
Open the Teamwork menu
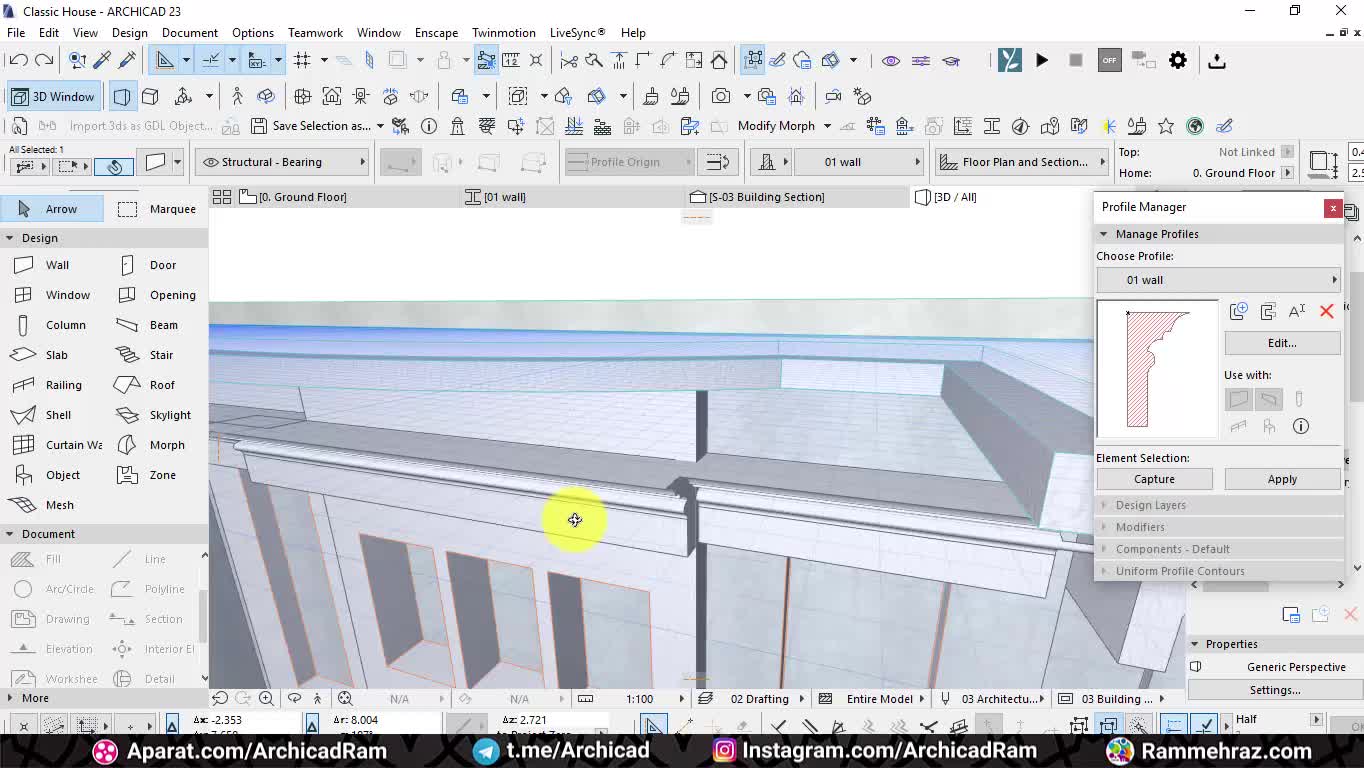pyautogui.click(x=315, y=33)
